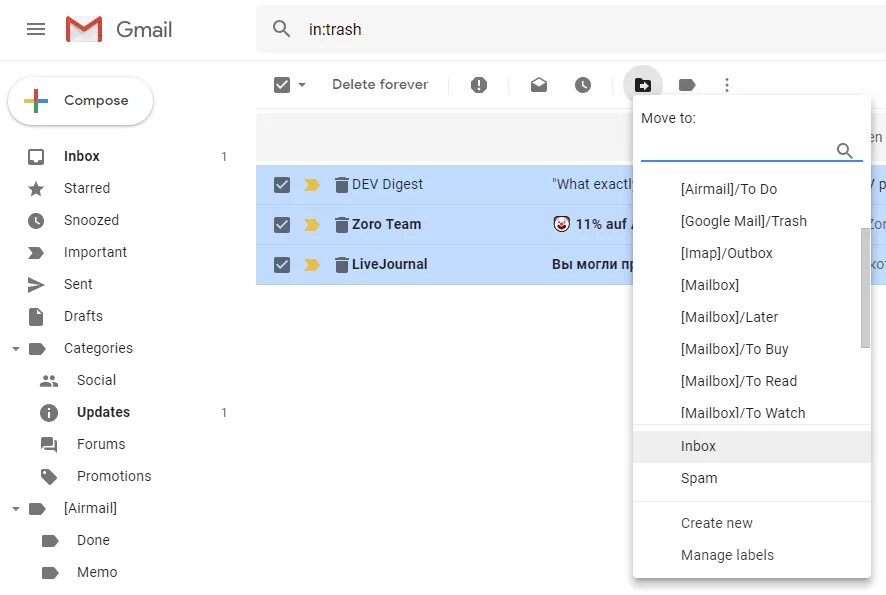The height and width of the screenshot is (595, 886).
Task: Open Manage labels
Action: click(752, 555)
